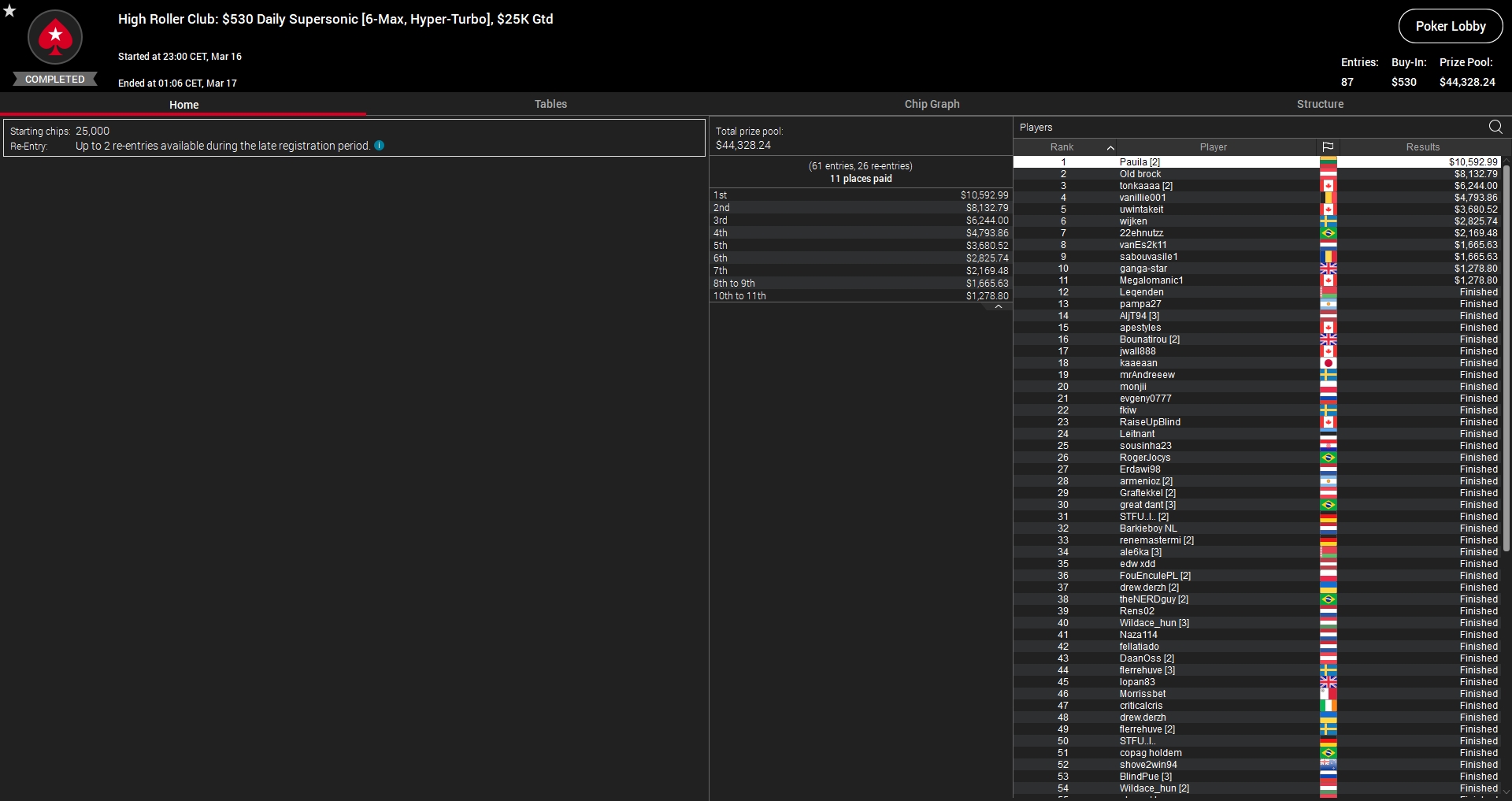Search players with the magnifier icon
The image size is (1512, 801).
(1495, 127)
